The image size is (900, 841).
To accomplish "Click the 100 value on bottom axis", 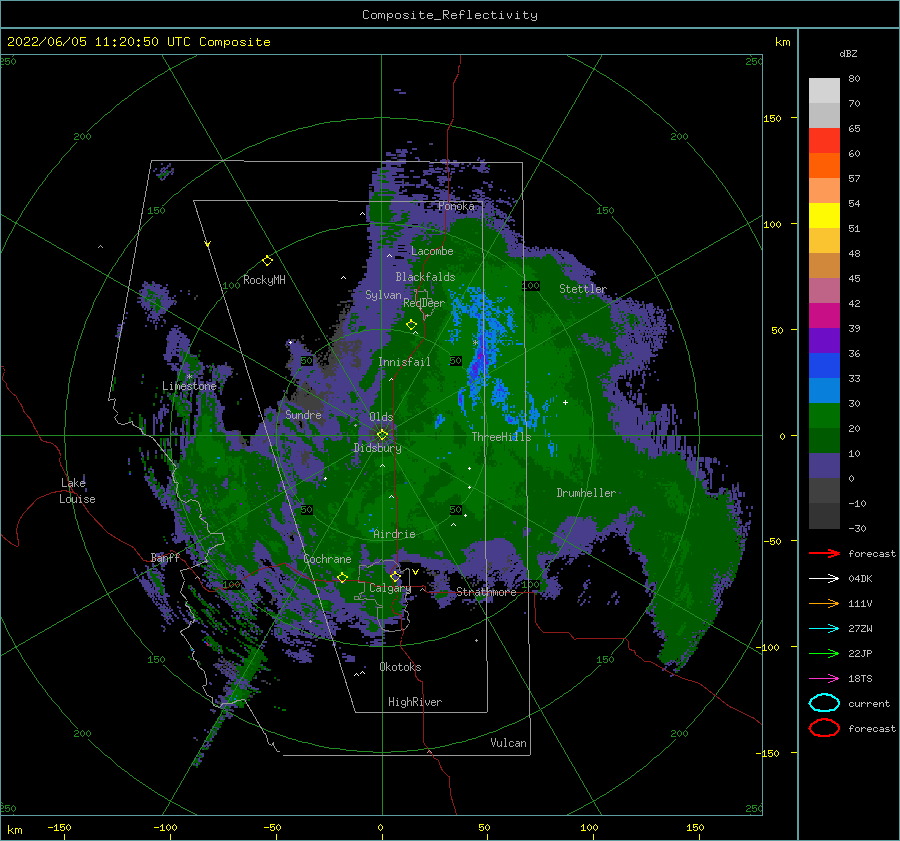I will pyautogui.click(x=589, y=827).
